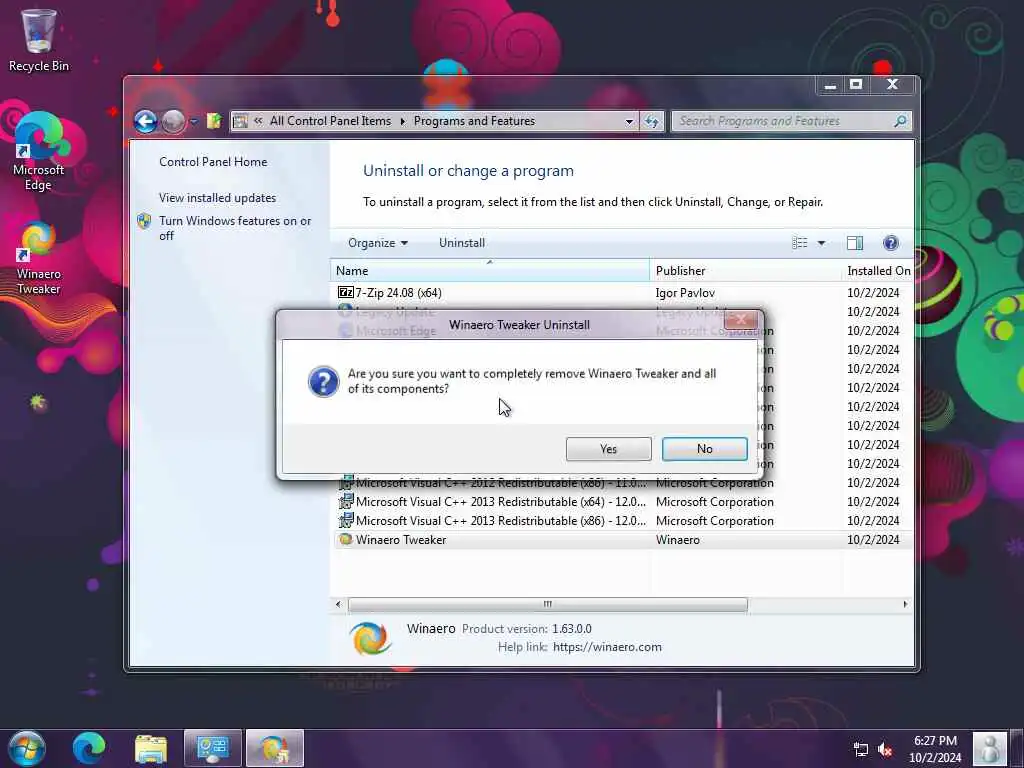
Task: Open Control Panel Home link
Action: (213, 162)
